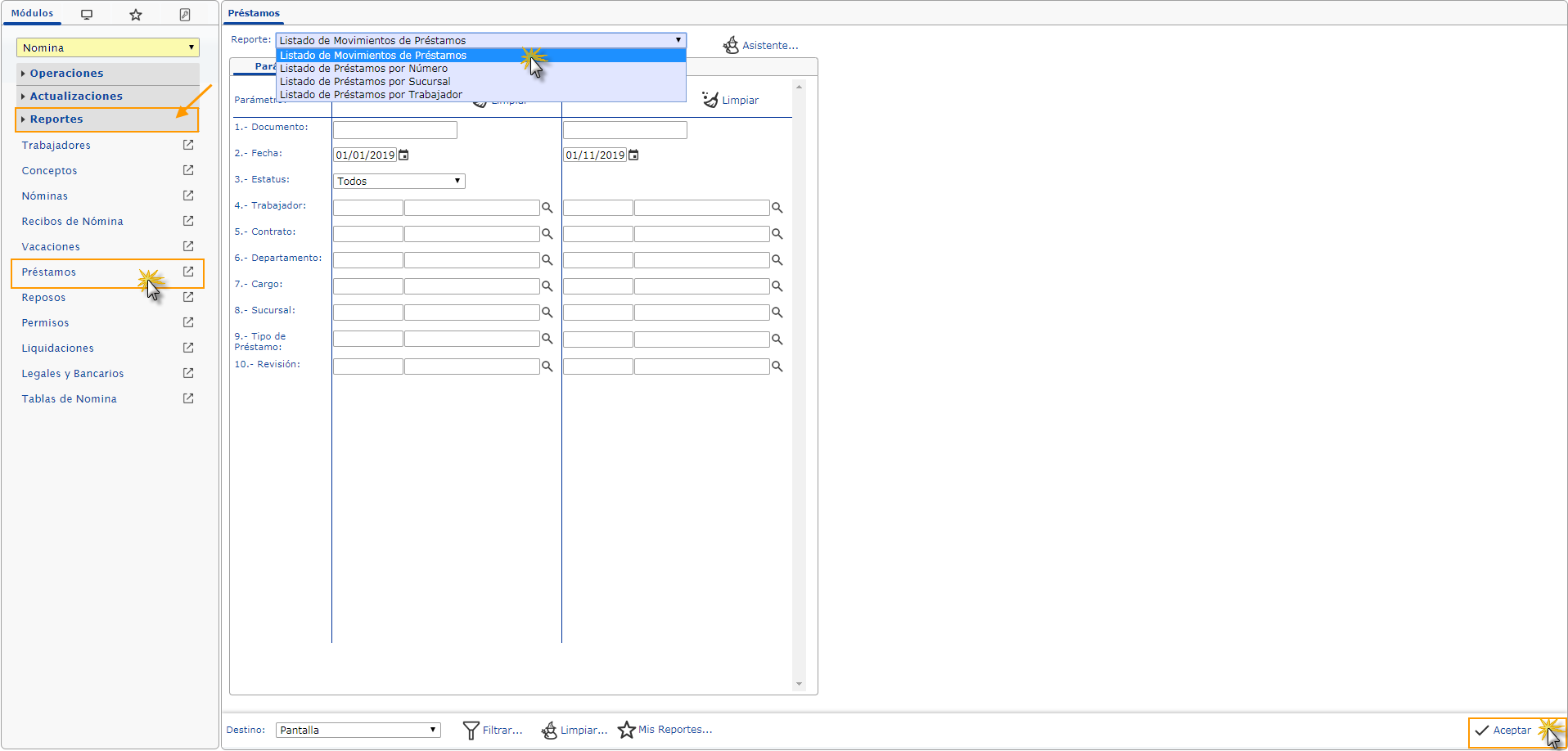Open the Estatus Todos dropdown
The height and width of the screenshot is (751, 1568).
399,181
